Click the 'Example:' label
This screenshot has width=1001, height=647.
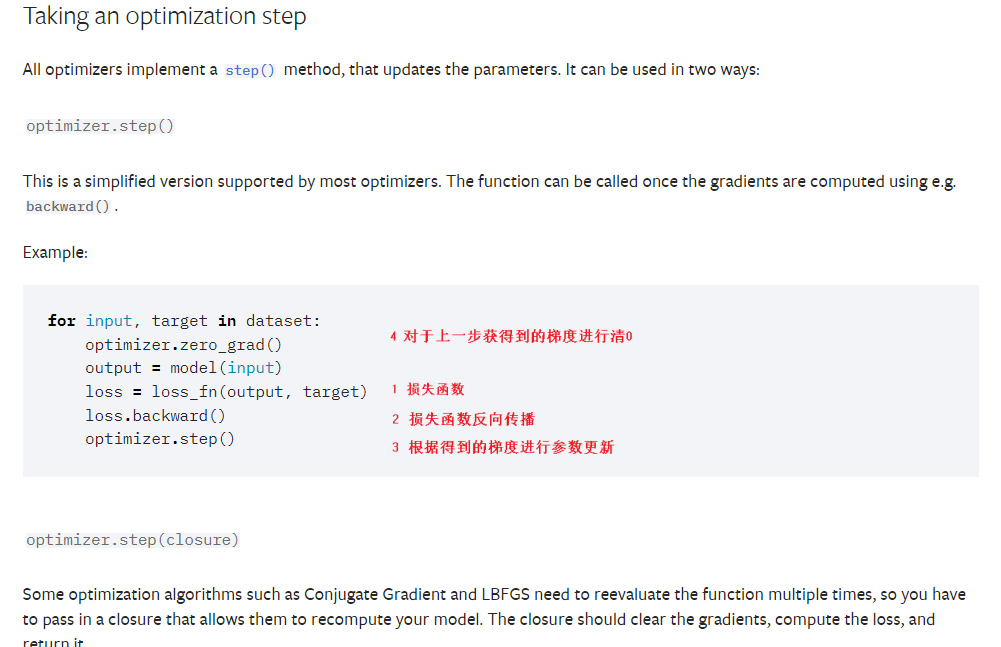pos(55,252)
